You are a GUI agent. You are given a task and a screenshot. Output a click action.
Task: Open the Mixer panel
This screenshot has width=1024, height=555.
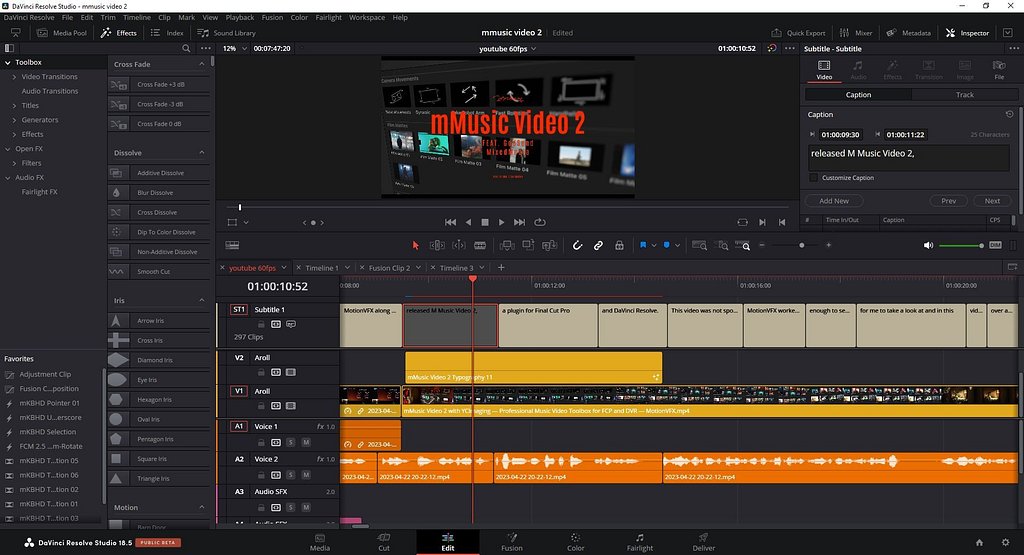(x=856, y=33)
